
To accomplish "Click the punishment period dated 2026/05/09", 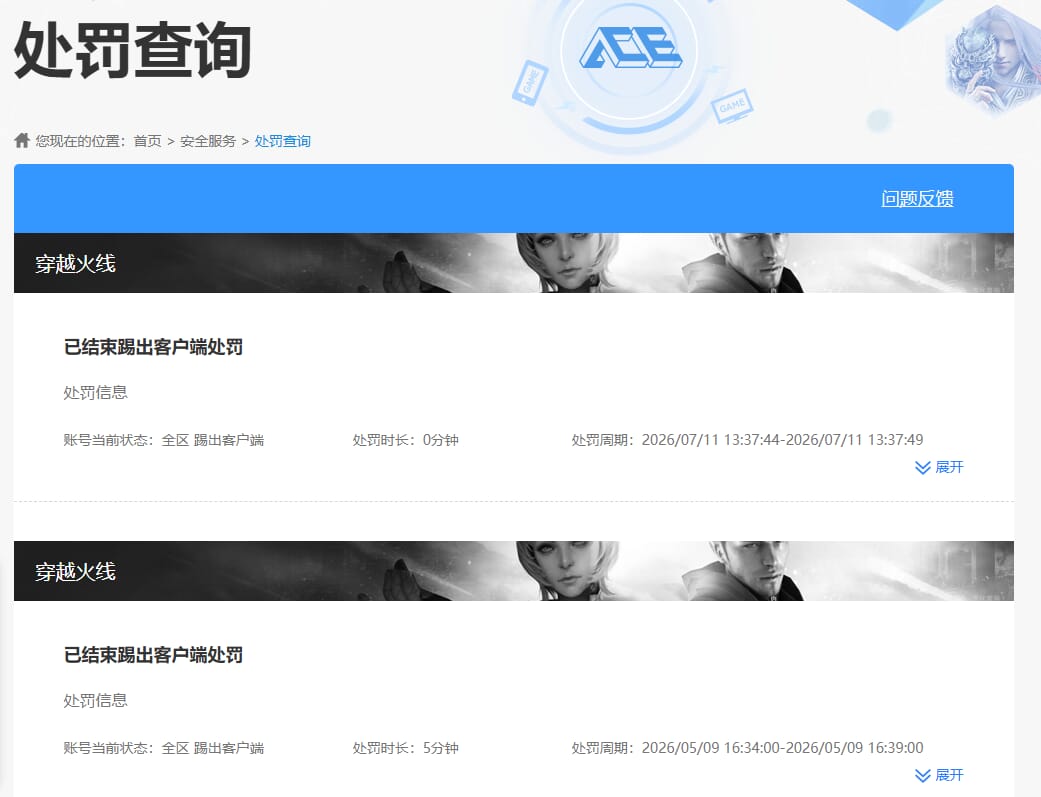I will click(x=748, y=748).
